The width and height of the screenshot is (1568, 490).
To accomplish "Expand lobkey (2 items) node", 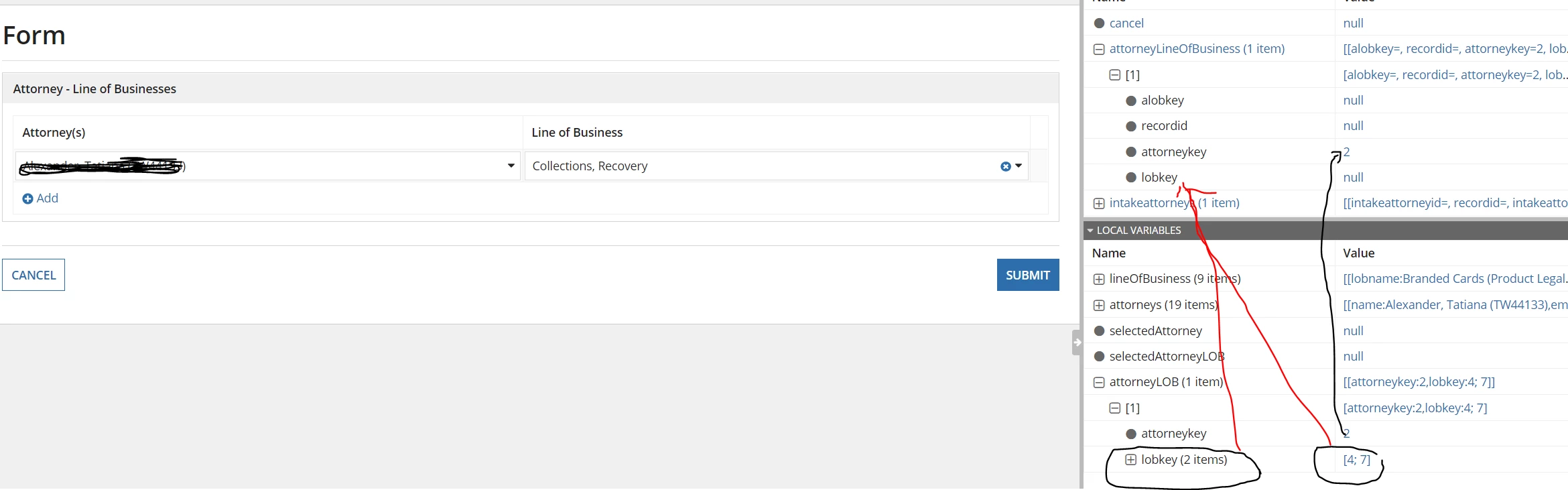I will (x=1130, y=460).
